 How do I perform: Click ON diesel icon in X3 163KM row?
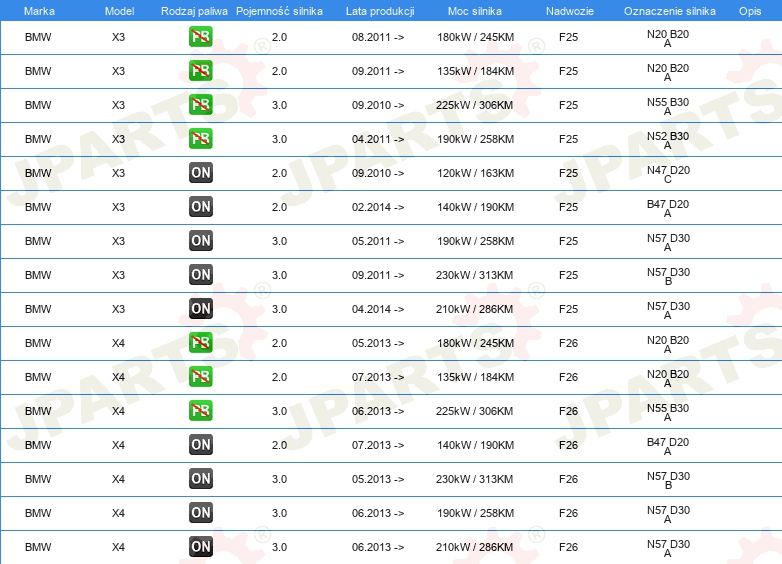(x=200, y=173)
